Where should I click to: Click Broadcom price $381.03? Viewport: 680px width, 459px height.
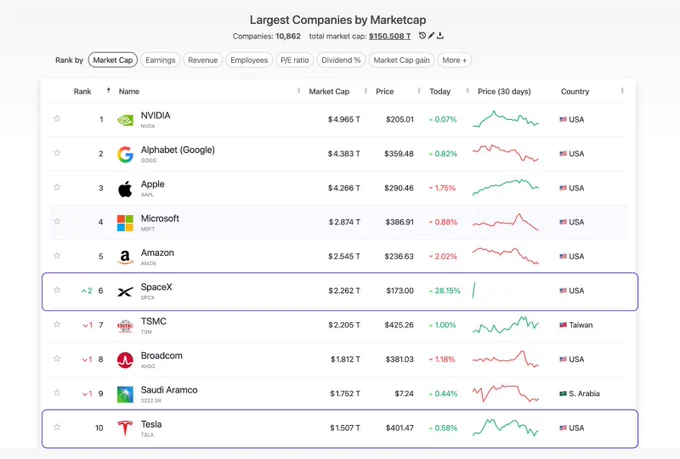point(399,359)
